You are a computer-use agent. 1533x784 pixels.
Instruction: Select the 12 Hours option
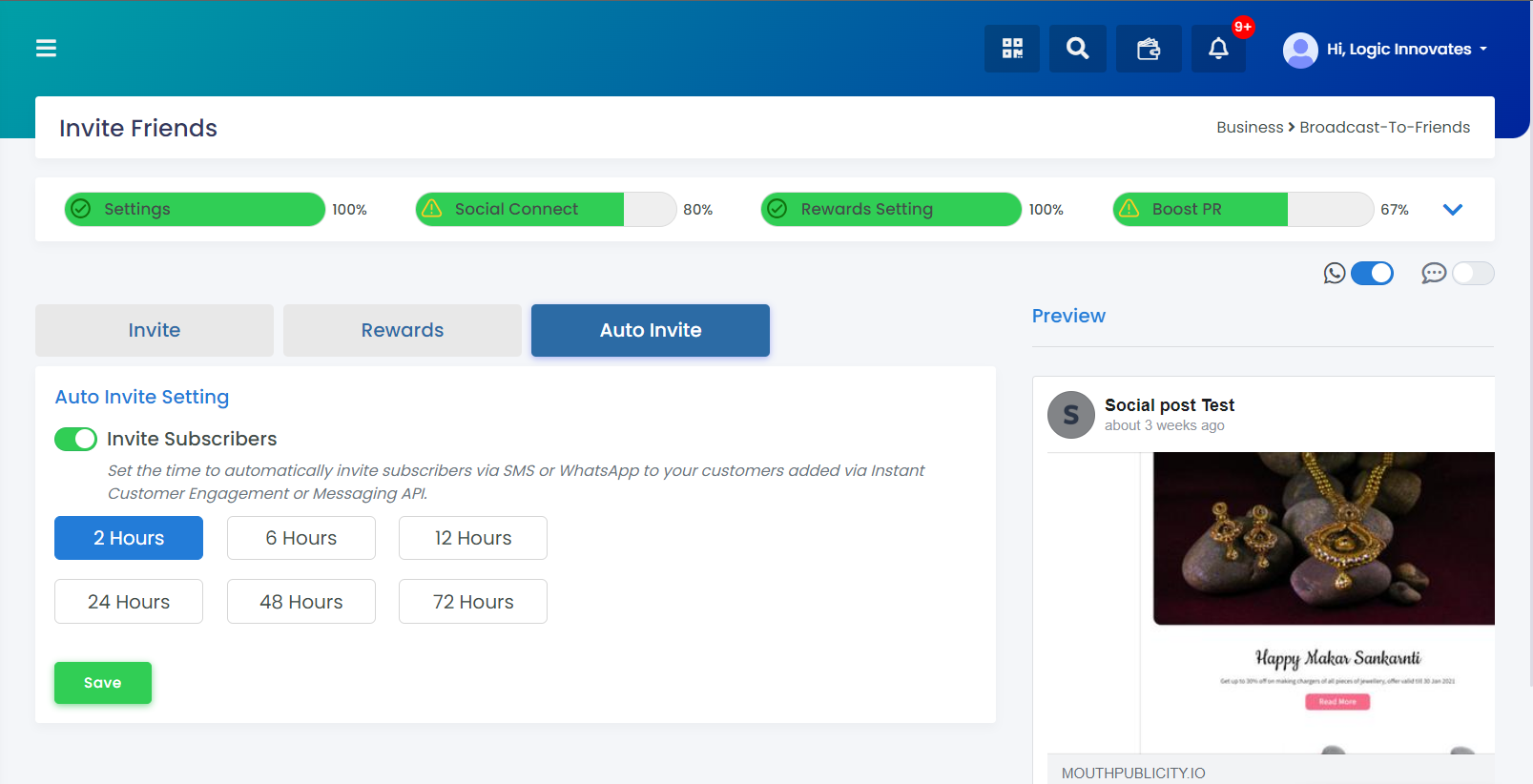tap(473, 538)
